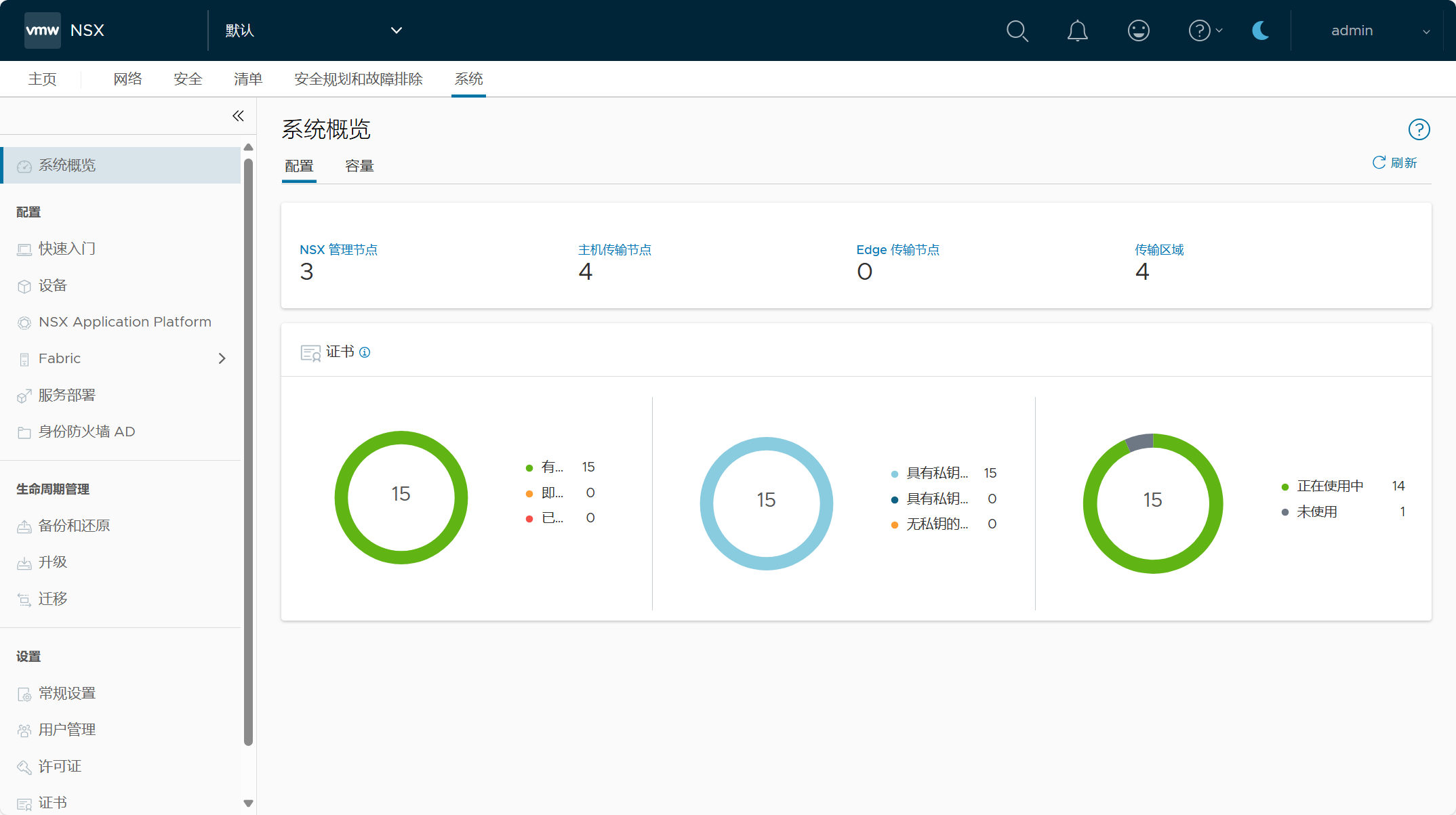Open 备份和还原 in the sidebar
This screenshot has width=1456, height=815.
pos(74,526)
